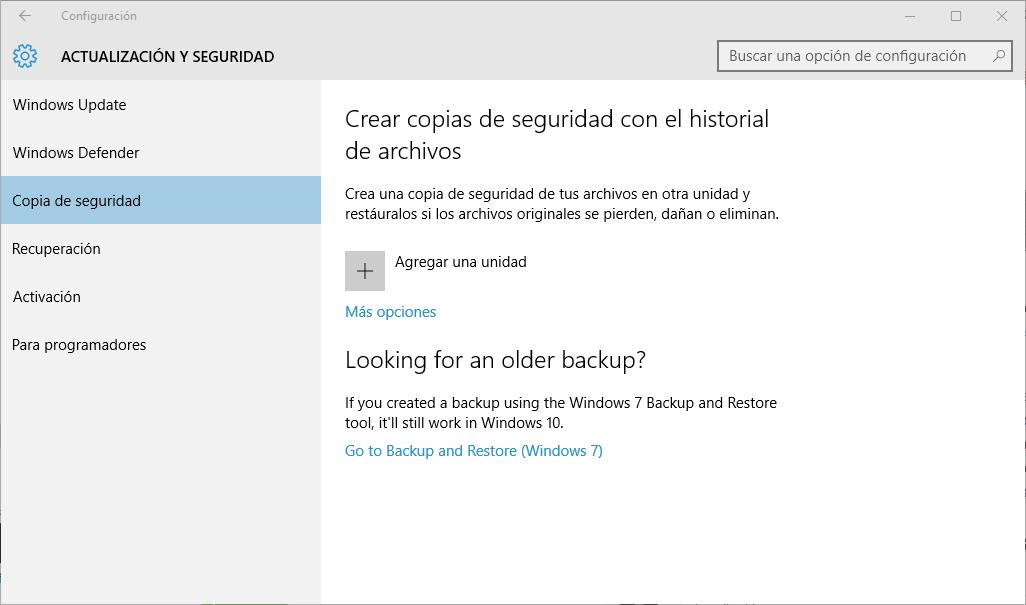The image size is (1026, 605).
Task: Open the Activación settings page
Action: point(47,297)
